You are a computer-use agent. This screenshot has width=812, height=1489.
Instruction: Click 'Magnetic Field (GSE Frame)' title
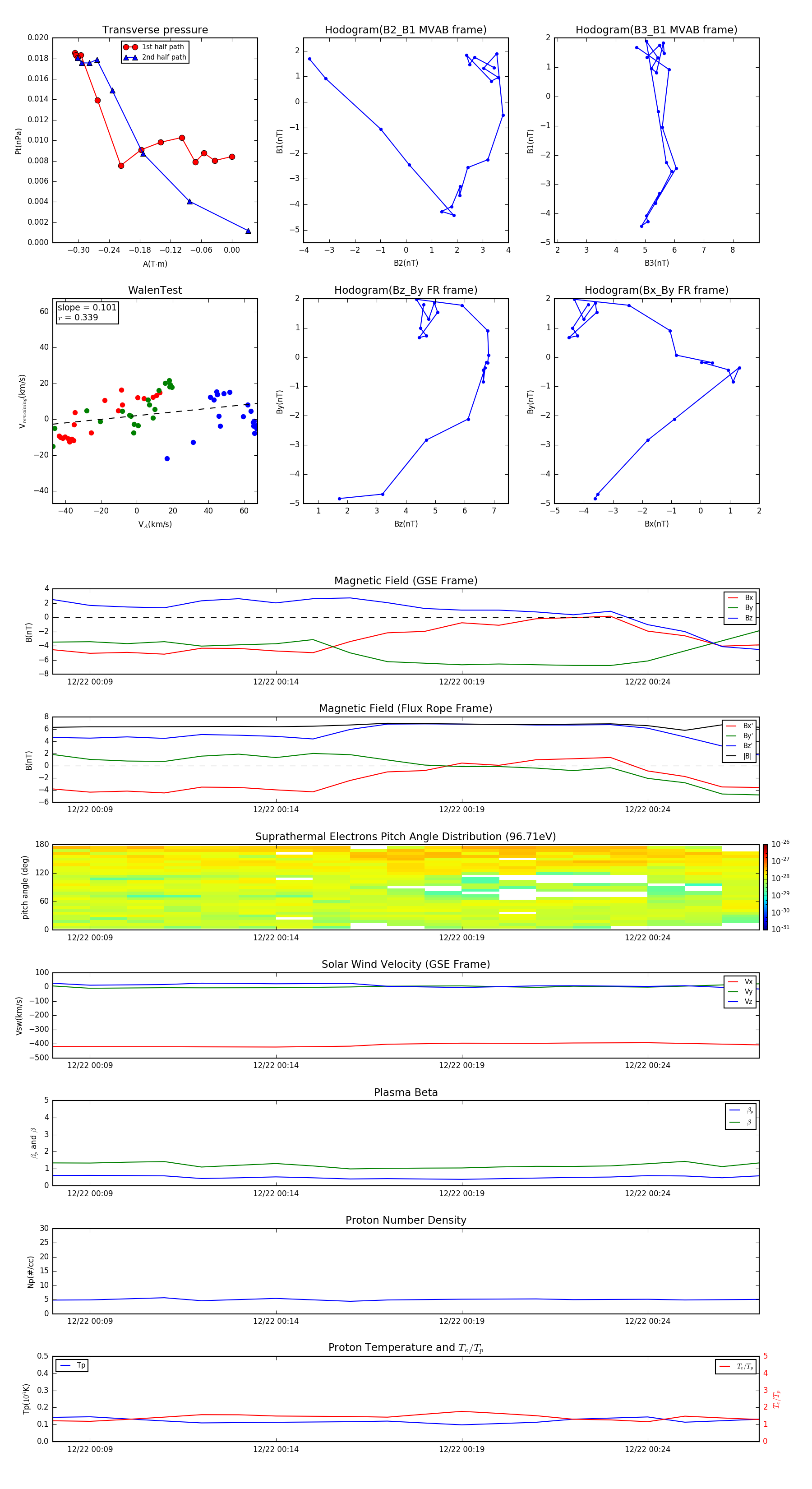pos(406,581)
